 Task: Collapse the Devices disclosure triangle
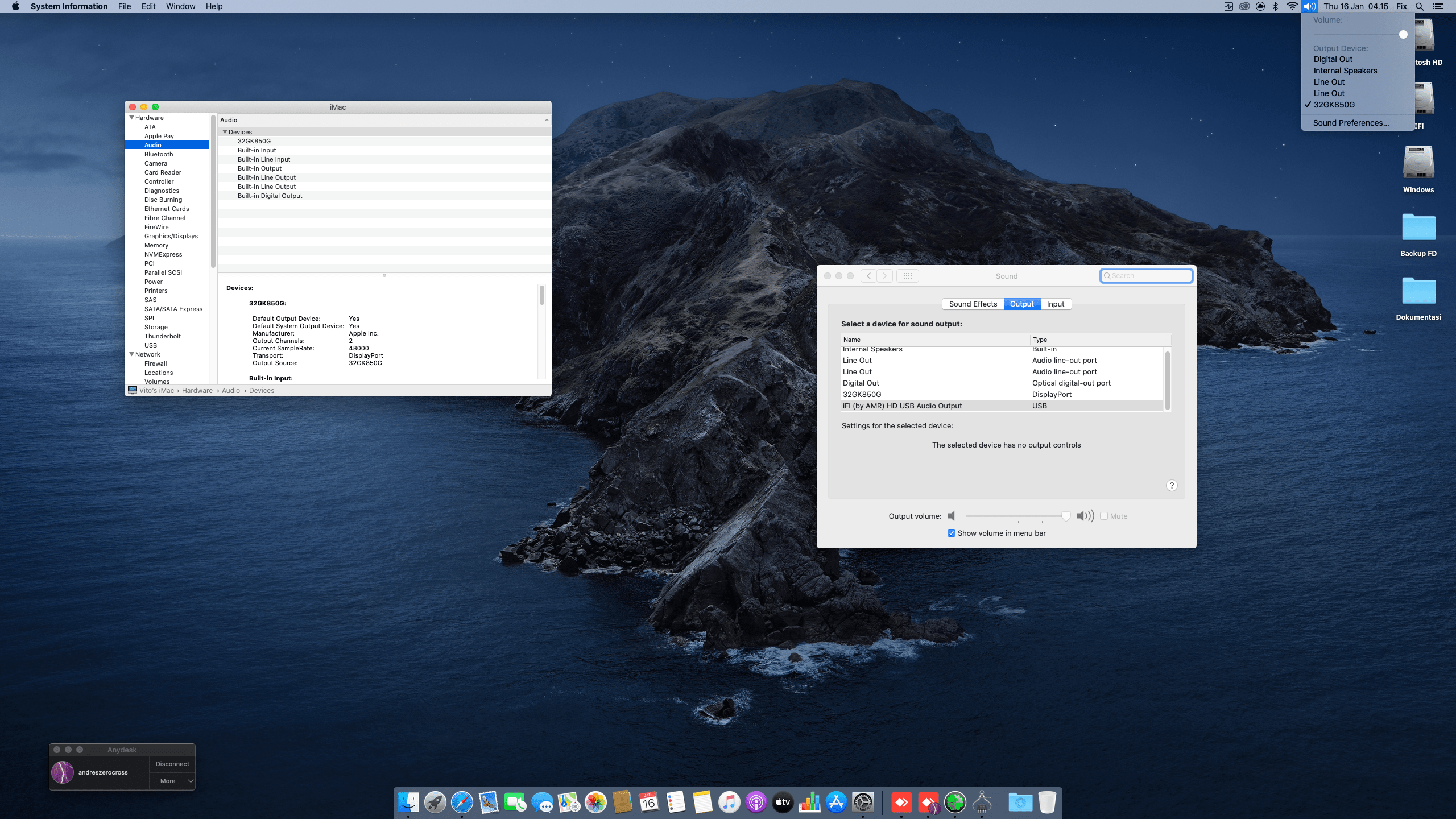pyautogui.click(x=225, y=132)
